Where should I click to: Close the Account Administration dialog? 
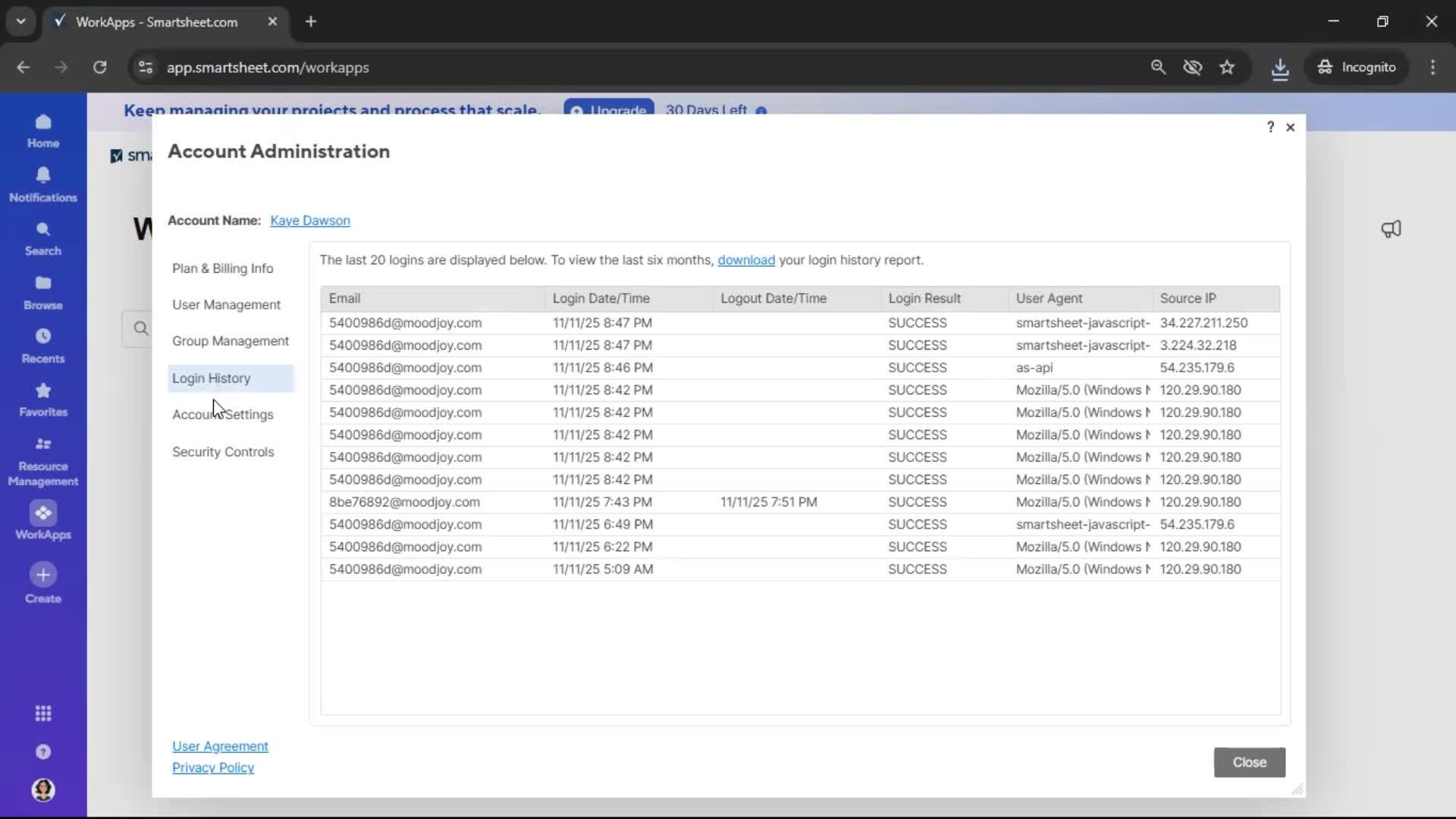point(1291,127)
